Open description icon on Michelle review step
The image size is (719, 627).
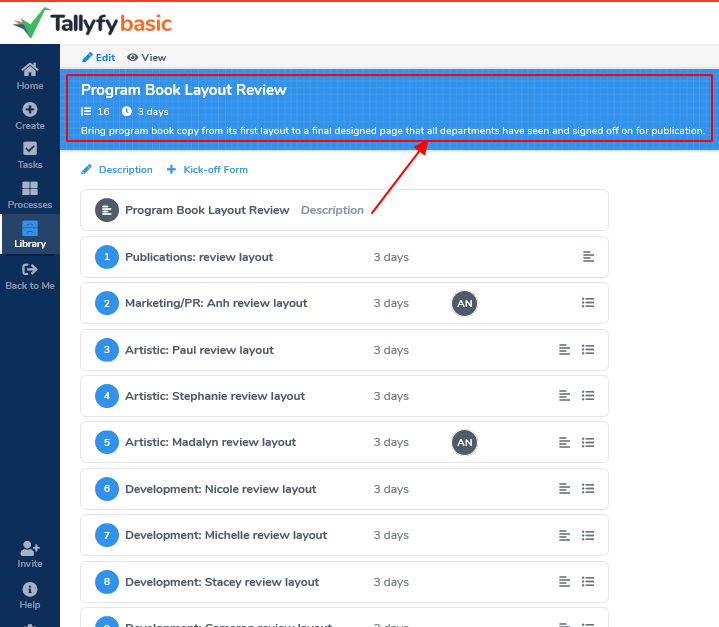click(x=564, y=535)
